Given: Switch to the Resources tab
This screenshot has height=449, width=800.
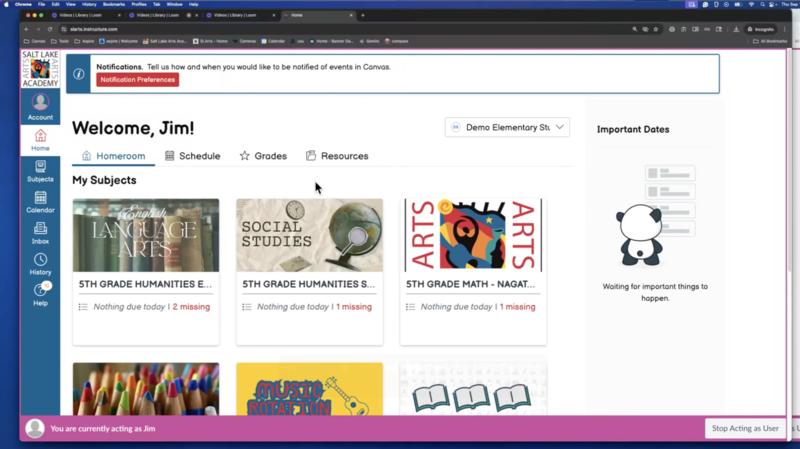Looking at the screenshot, I should [x=337, y=156].
